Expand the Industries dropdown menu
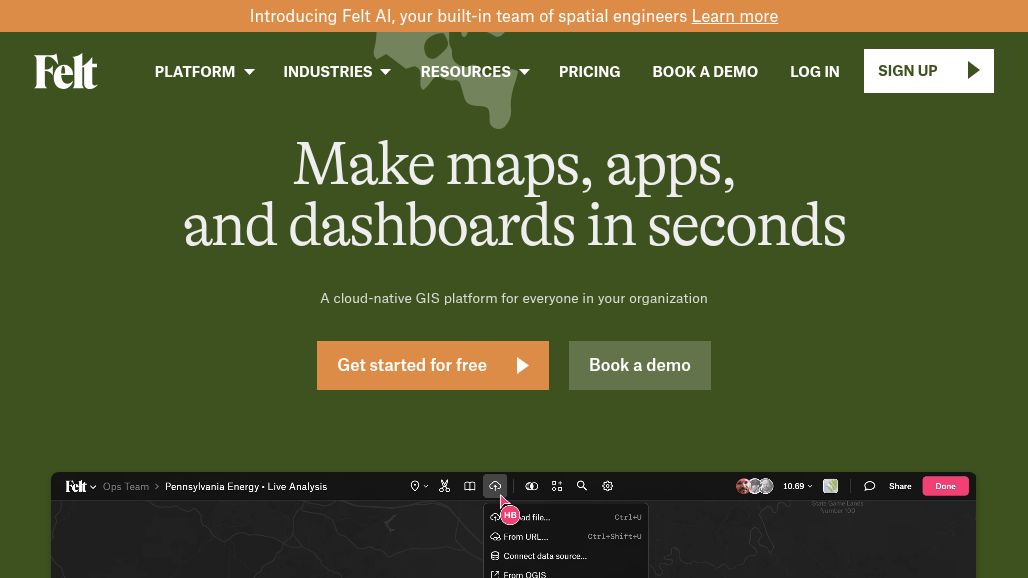 coord(336,72)
